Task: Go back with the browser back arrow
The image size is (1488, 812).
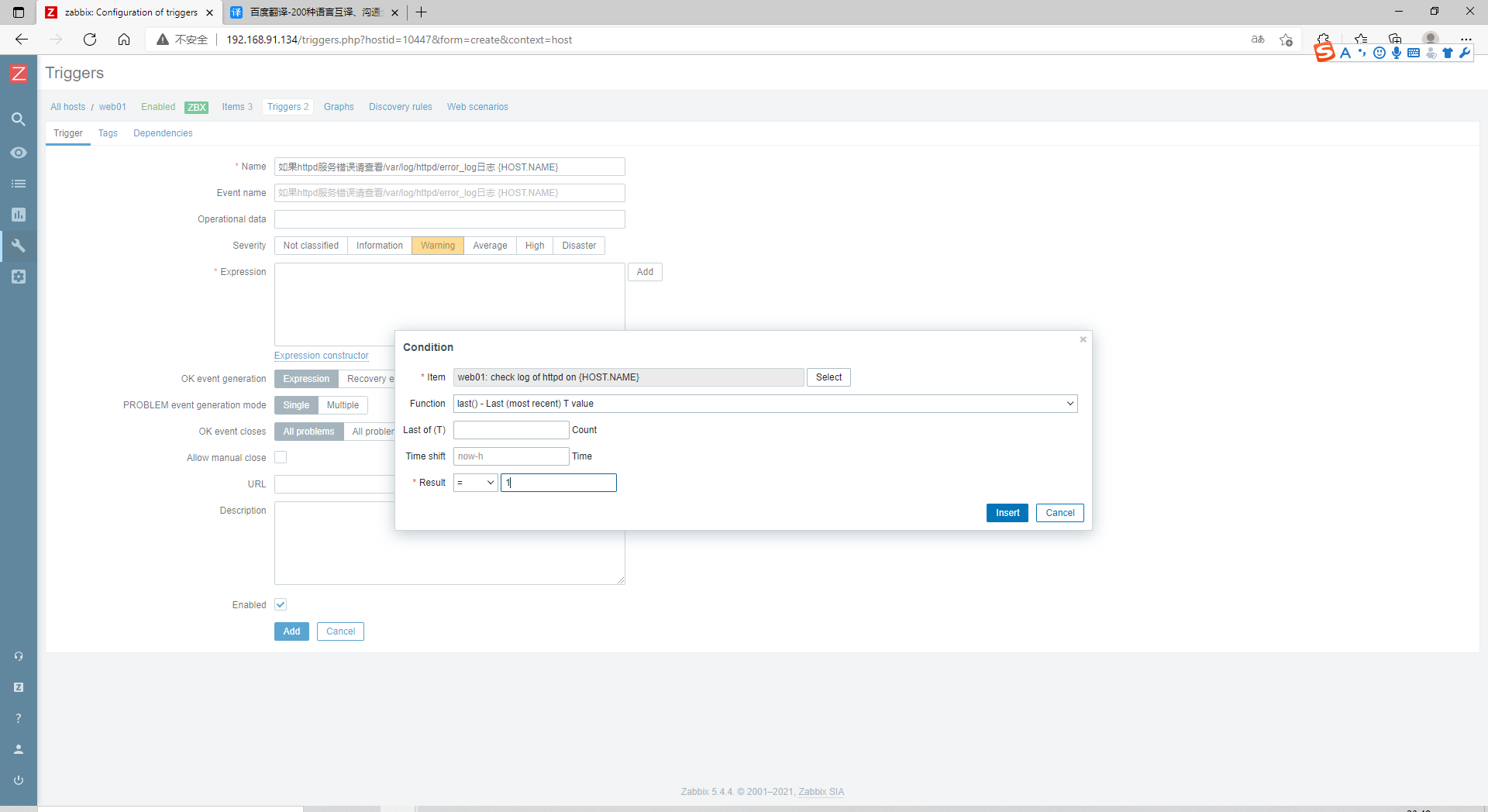Action: click(22, 40)
